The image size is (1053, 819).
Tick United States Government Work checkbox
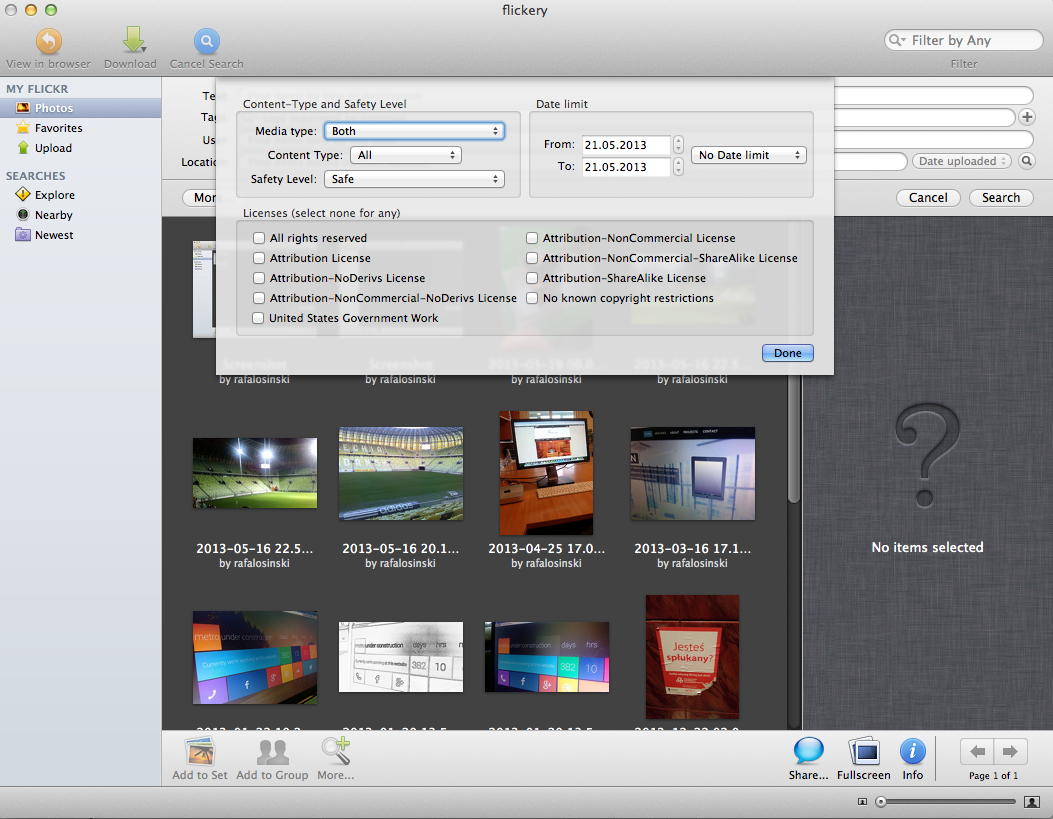(x=259, y=318)
